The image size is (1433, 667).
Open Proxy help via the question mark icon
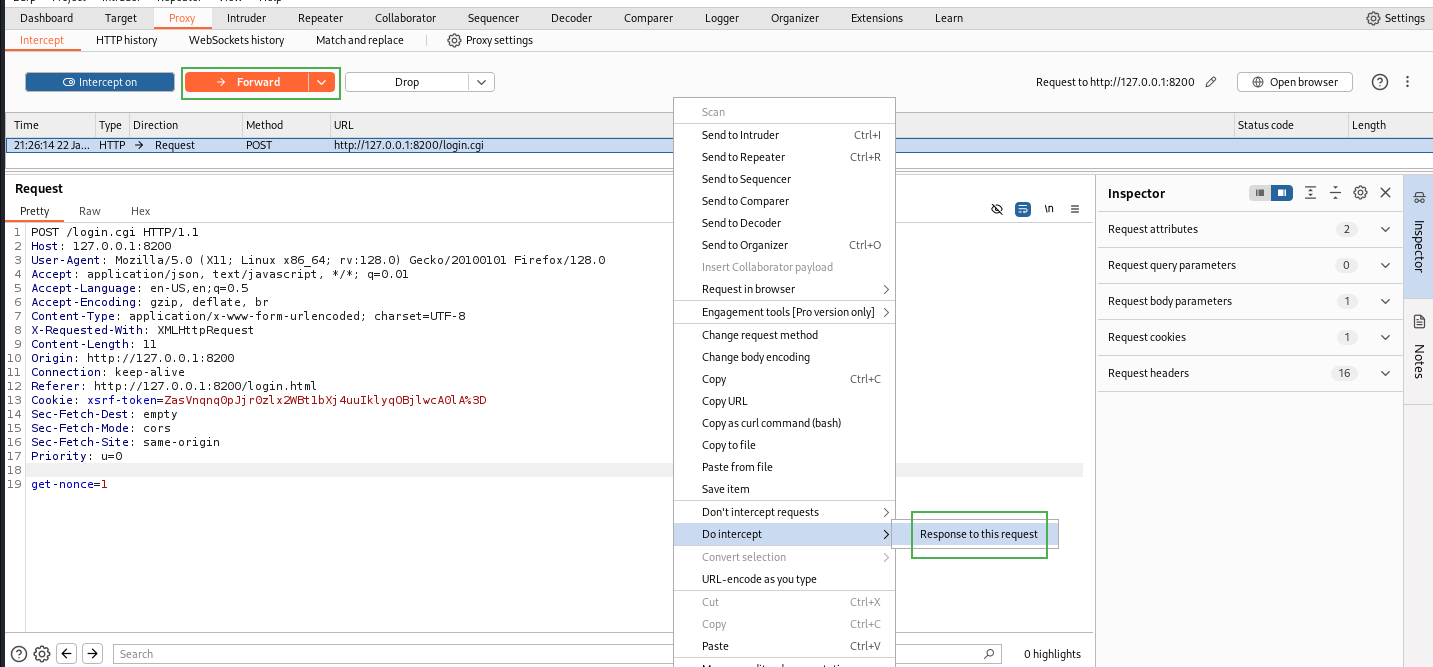1380,82
